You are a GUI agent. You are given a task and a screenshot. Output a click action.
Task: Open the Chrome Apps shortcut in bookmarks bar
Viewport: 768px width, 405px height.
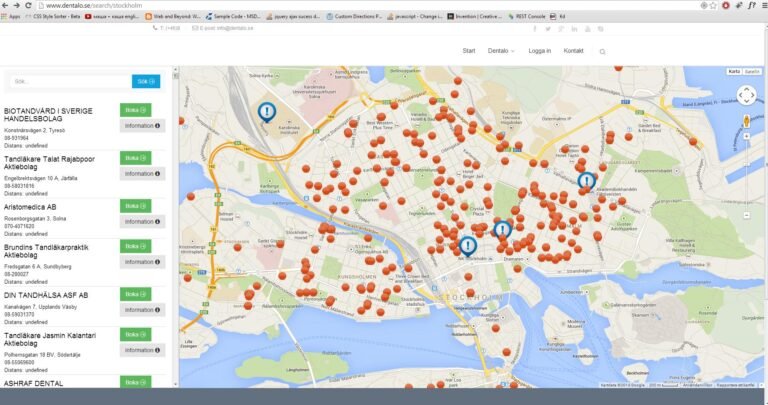pos(10,17)
